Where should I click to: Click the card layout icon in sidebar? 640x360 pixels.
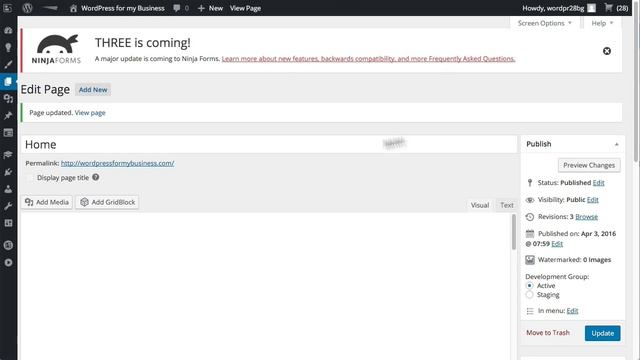(x=8, y=133)
